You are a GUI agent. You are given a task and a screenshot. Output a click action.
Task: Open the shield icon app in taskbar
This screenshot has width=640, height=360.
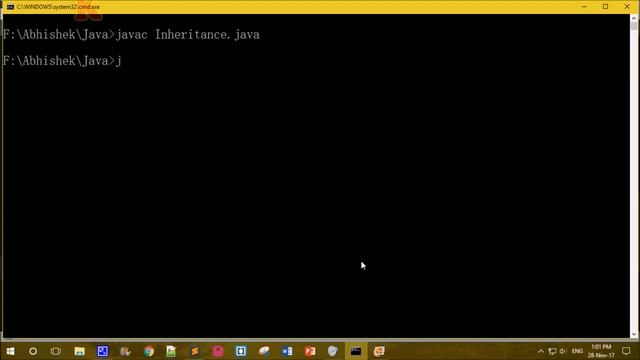pyautogui.click(x=333, y=351)
